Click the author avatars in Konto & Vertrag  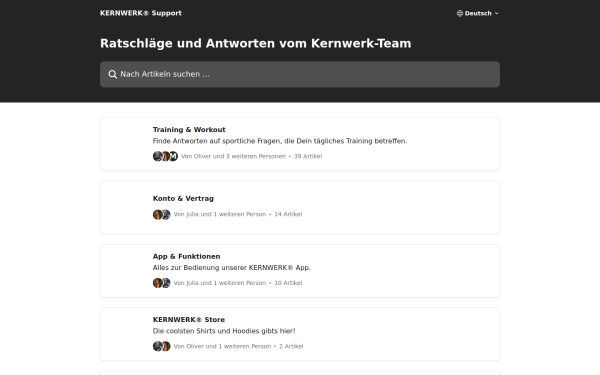click(x=161, y=214)
